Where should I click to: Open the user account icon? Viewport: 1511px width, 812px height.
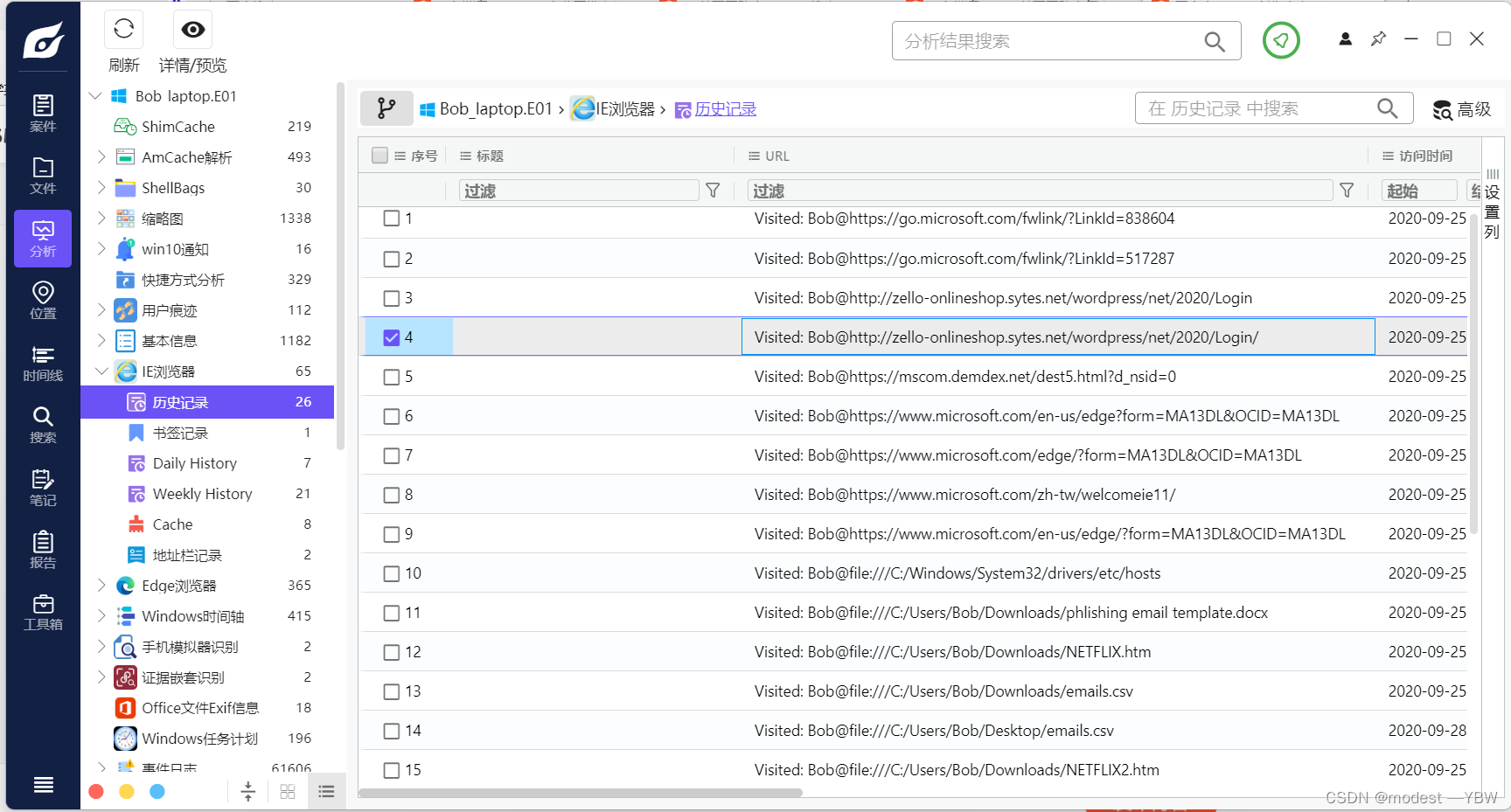[1345, 38]
